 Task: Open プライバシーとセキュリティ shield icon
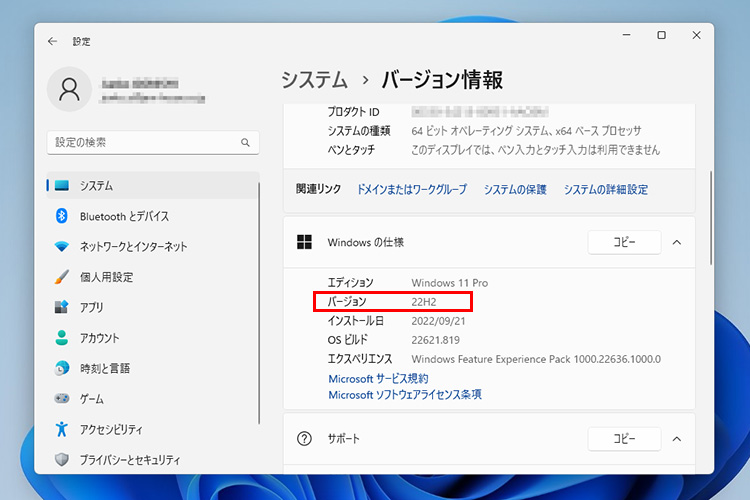pos(62,460)
